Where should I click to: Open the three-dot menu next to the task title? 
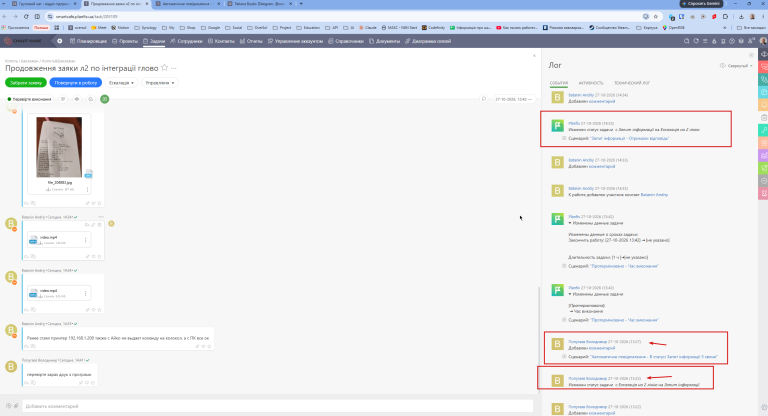pyautogui.click(x=173, y=68)
